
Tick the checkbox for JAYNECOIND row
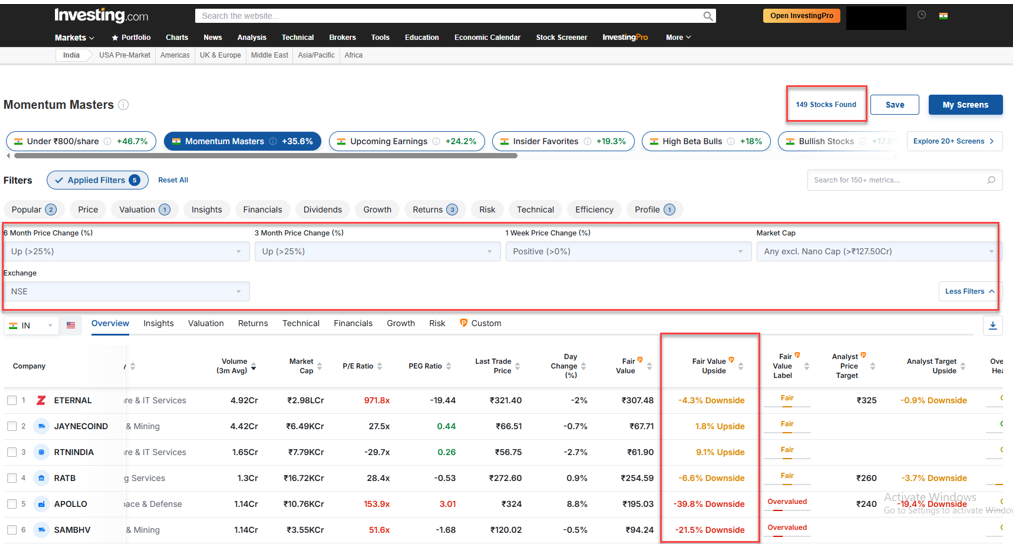[x=12, y=427]
